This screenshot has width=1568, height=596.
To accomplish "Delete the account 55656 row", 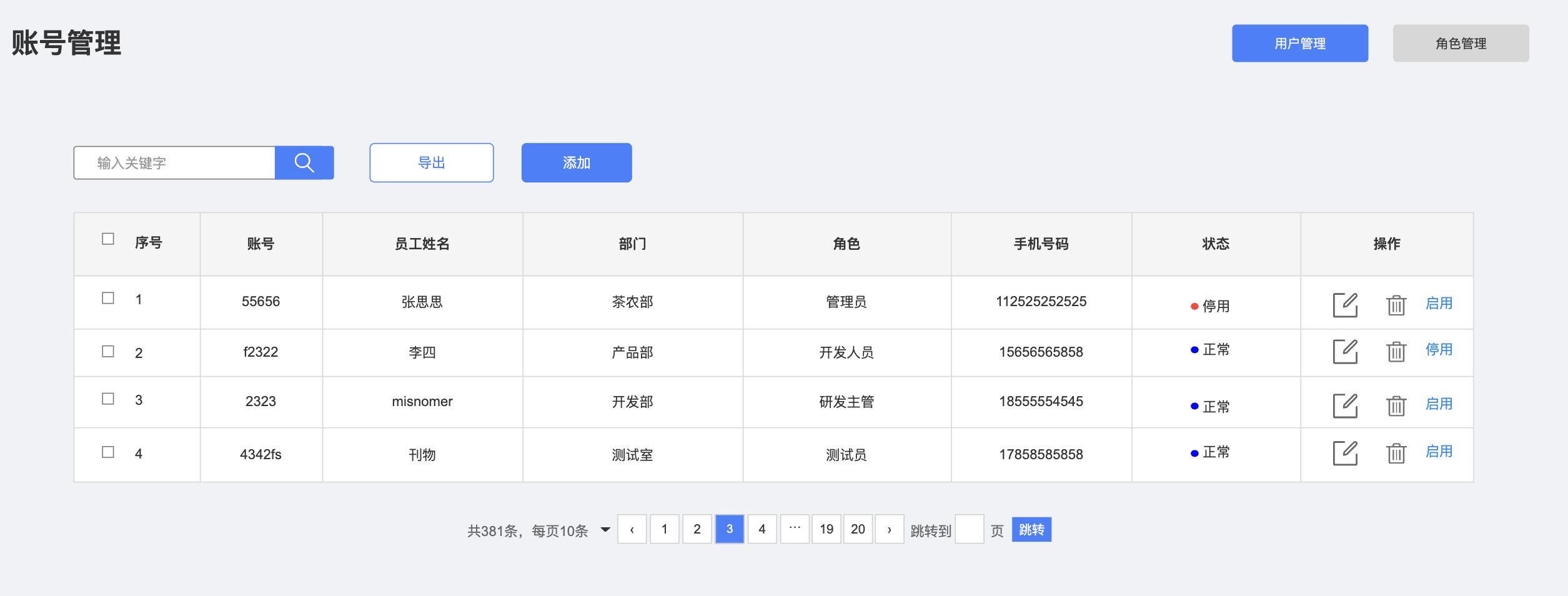I will (1396, 305).
